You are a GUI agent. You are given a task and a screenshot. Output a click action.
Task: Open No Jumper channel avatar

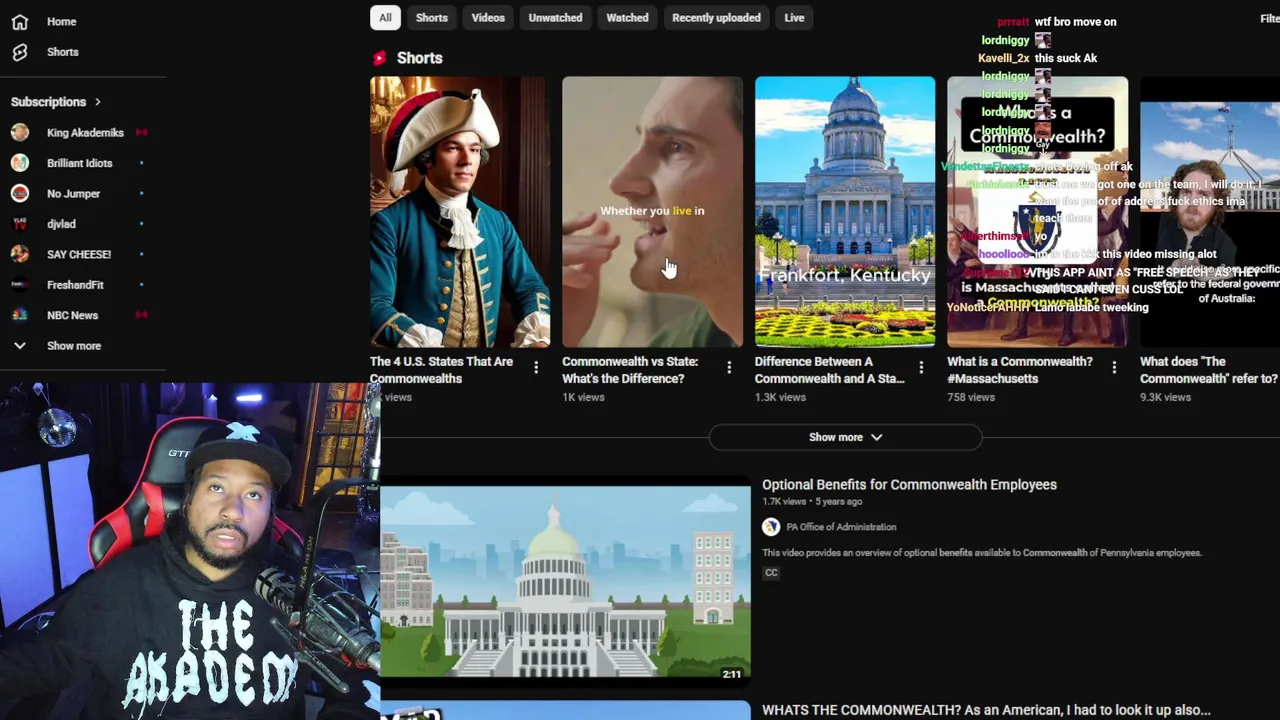[x=20, y=193]
